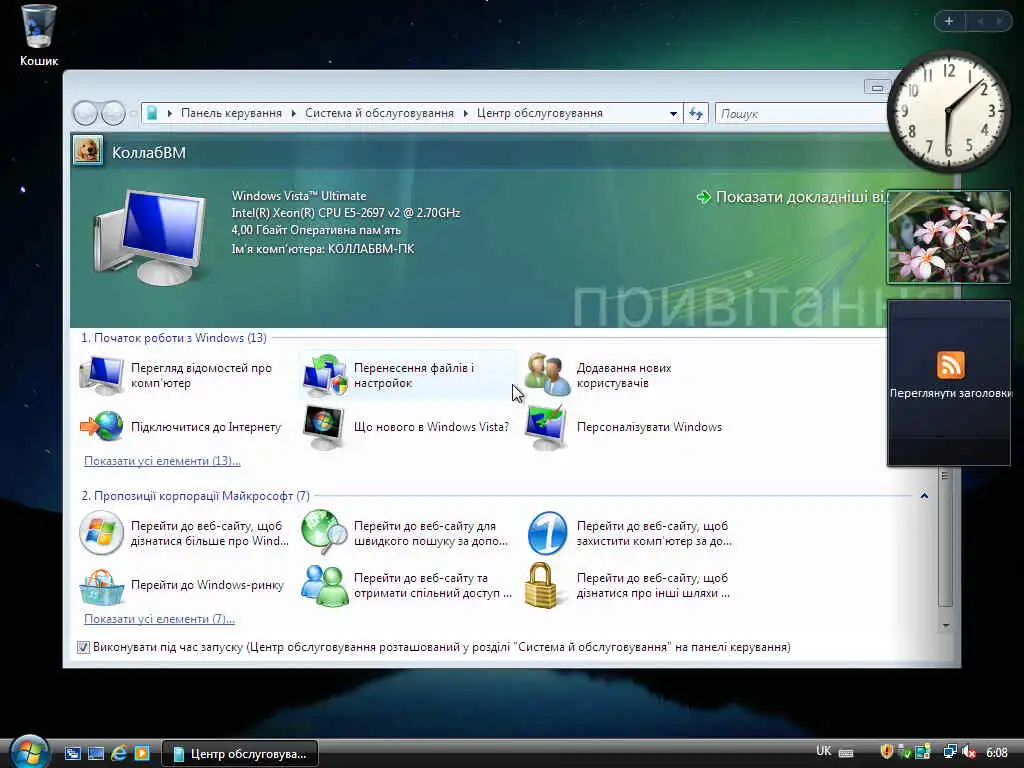1024x768 pixels.
Task: Click the muted volume icon in tray
Action: point(969,752)
